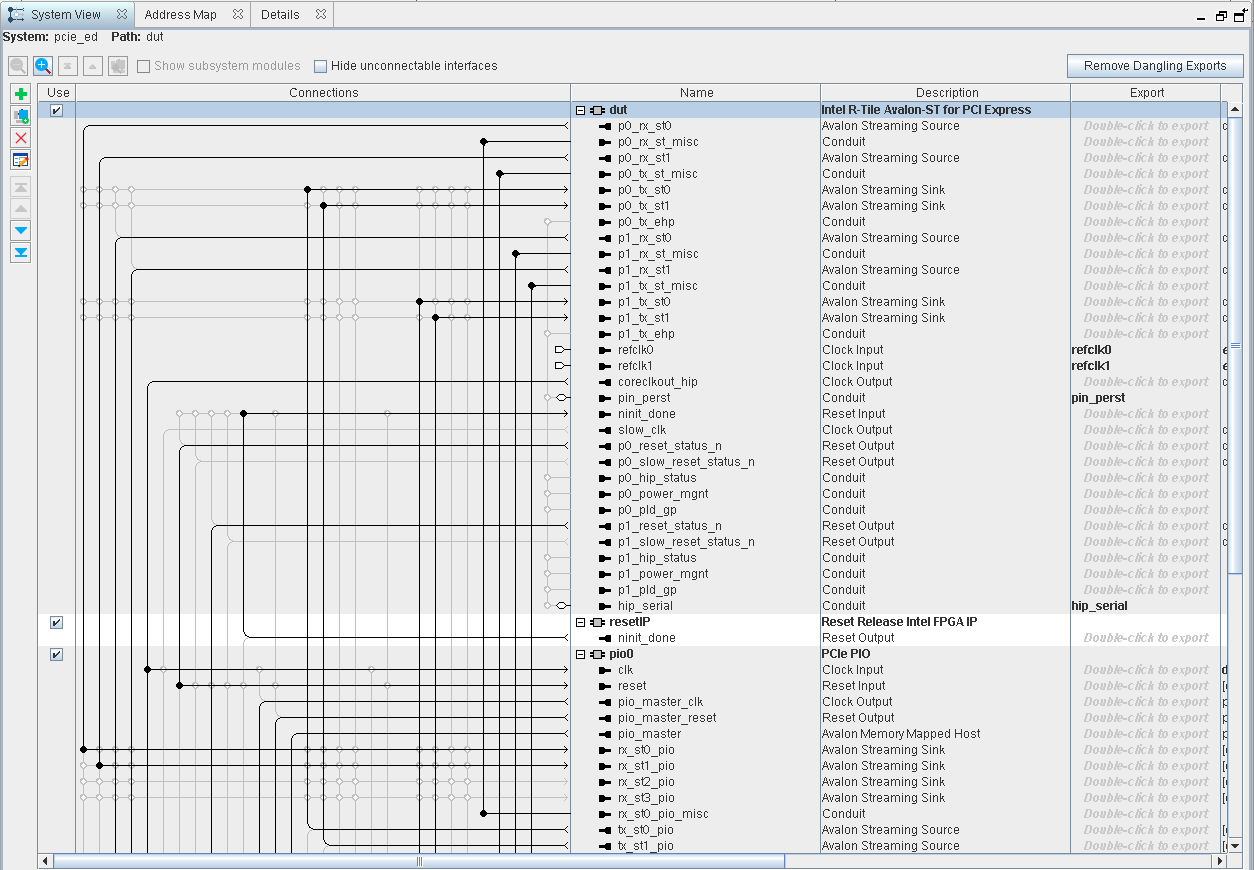
Task: Click the green plus add component icon
Action: click(21, 94)
